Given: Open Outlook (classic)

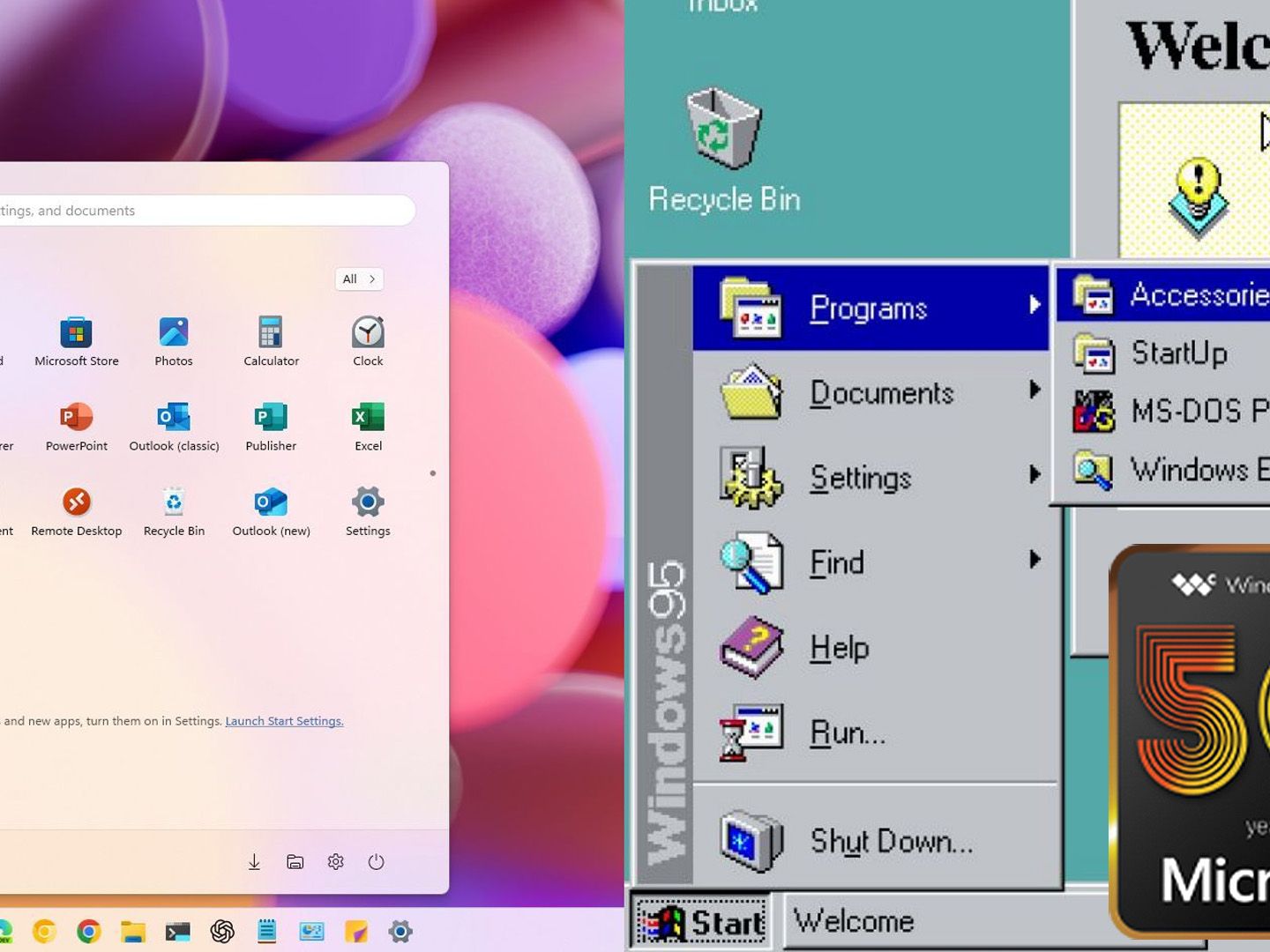Looking at the screenshot, I should click(x=174, y=427).
